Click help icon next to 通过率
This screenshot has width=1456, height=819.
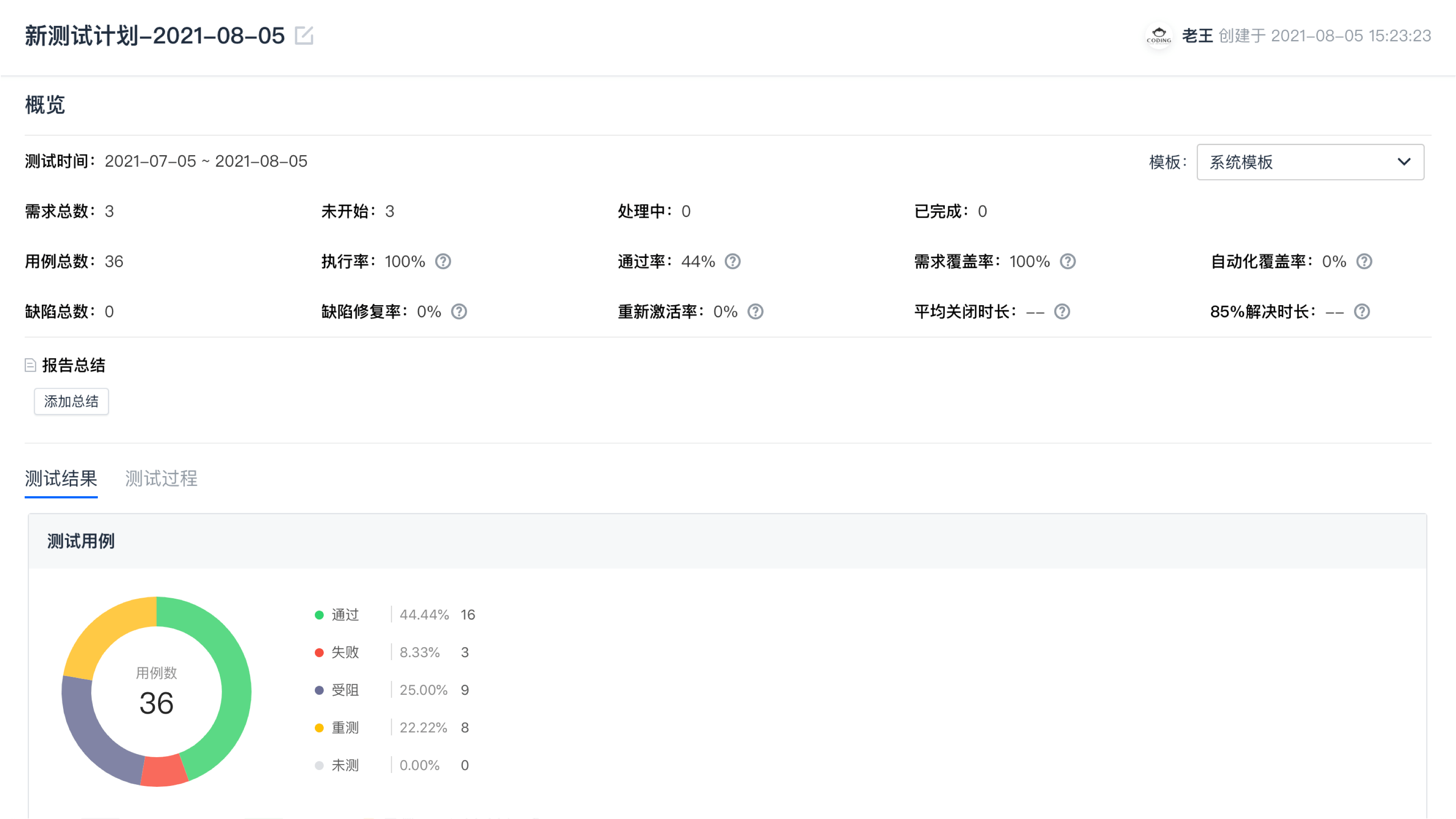[732, 262]
